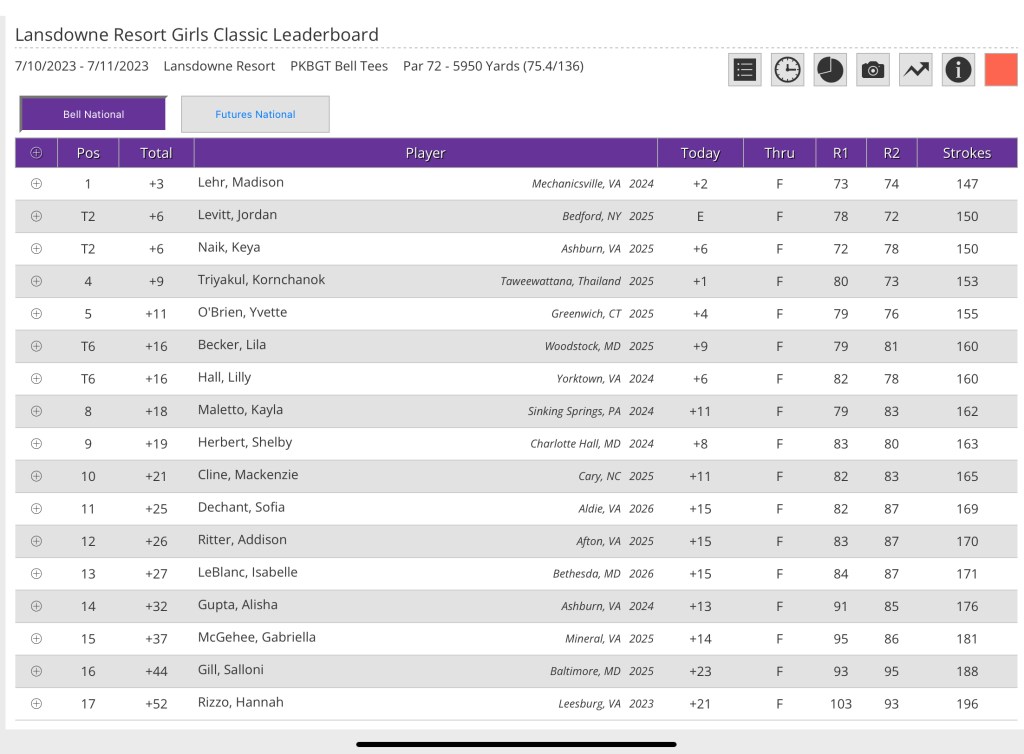Expand Jordan Levitt's row details
The width and height of the screenshot is (1024, 754).
(37, 216)
